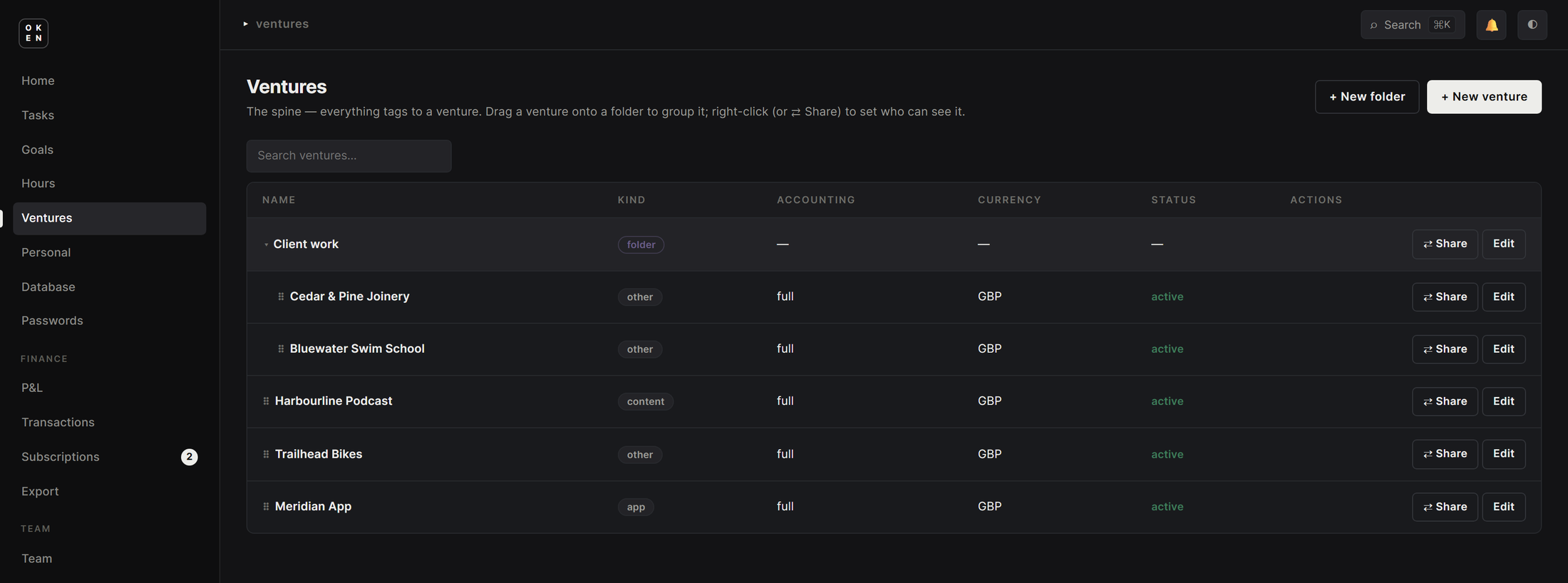Expand the ventures breadcrumb arrow
1568x583 pixels.
(246, 24)
